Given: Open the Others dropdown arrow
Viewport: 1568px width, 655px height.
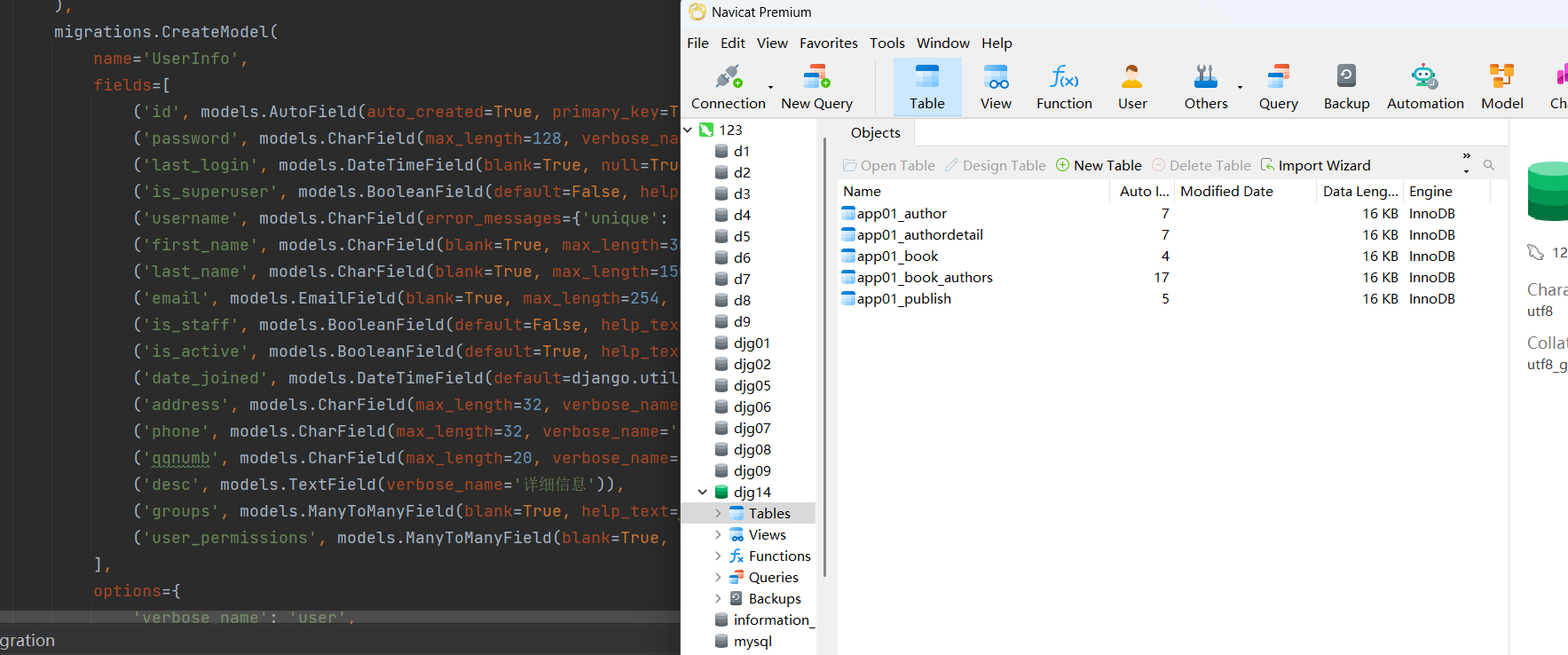Looking at the screenshot, I should point(1240,87).
